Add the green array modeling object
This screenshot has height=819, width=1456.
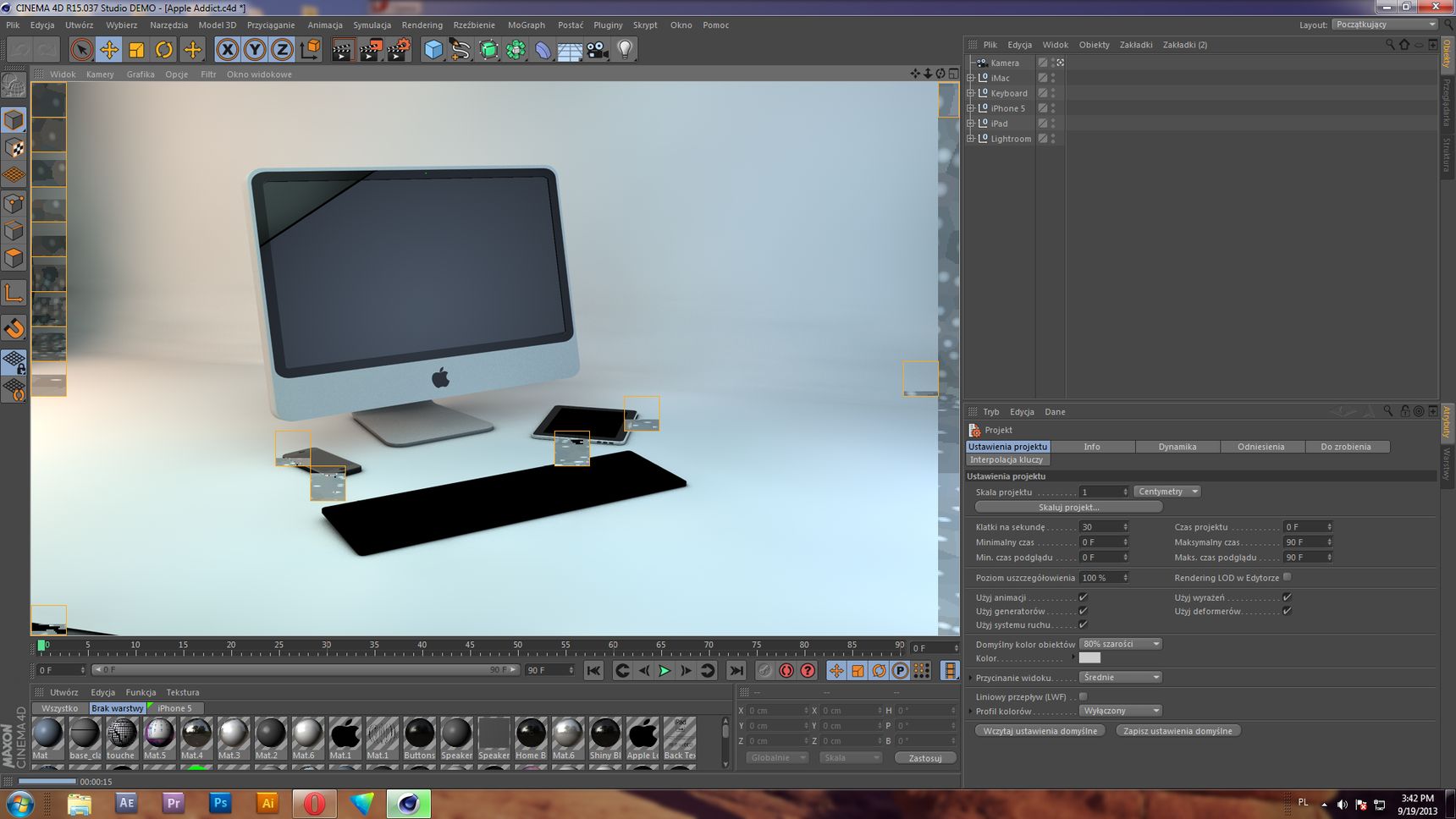pyautogui.click(x=516, y=50)
